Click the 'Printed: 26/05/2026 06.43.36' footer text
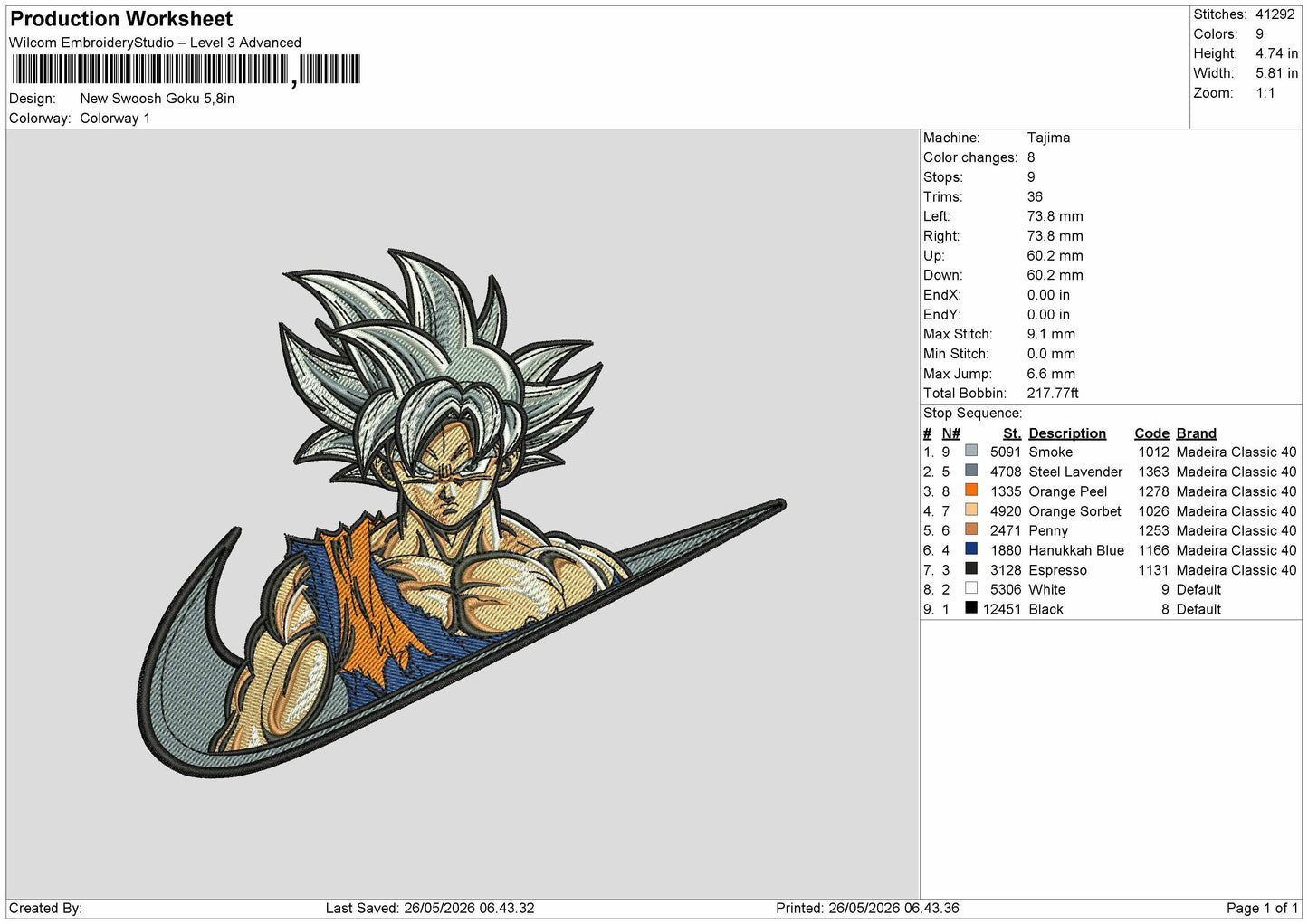This screenshot has width=1308, height=924. (x=867, y=909)
